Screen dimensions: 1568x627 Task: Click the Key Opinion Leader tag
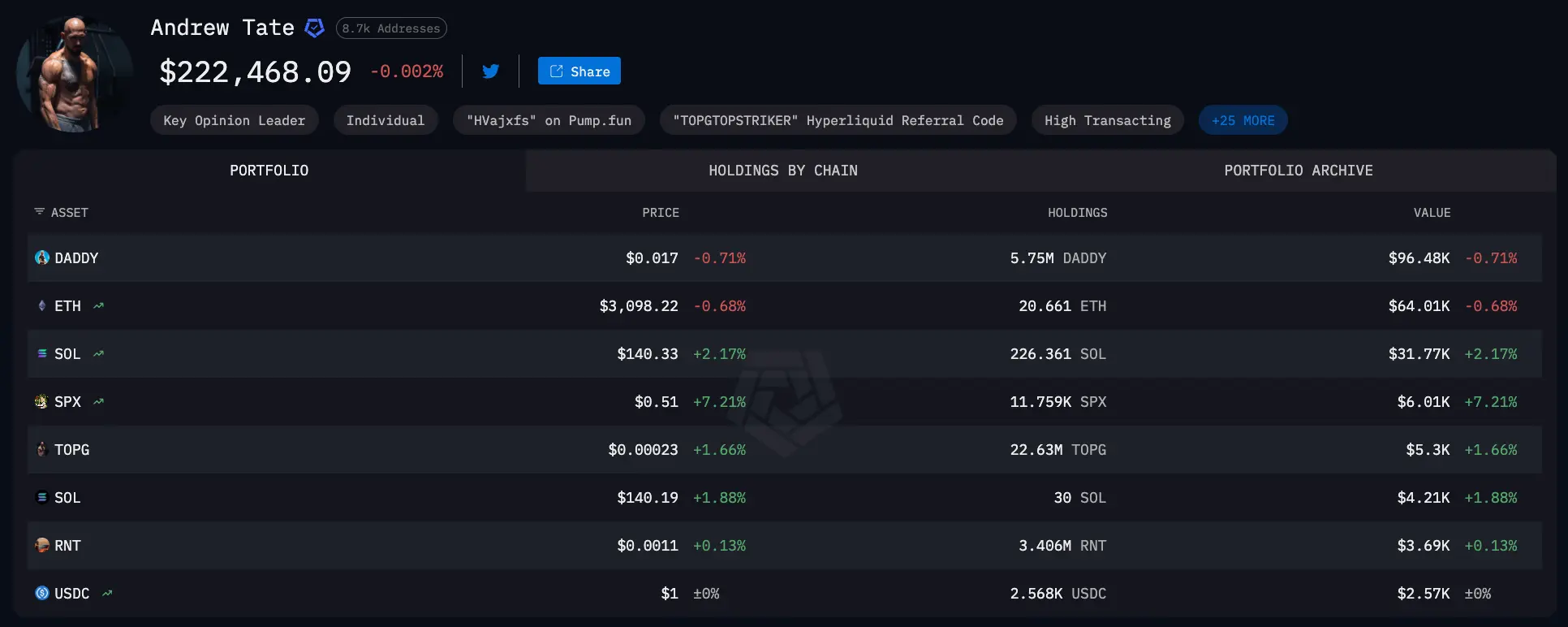click(x=234, y=120)
